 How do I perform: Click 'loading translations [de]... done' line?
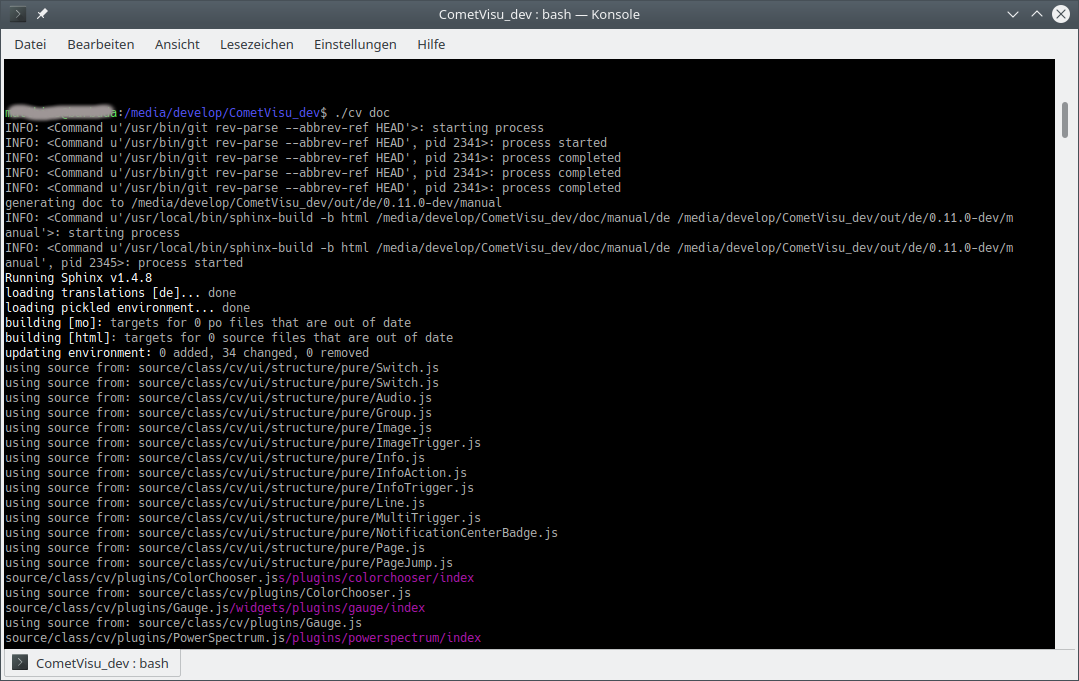[120, 293]
